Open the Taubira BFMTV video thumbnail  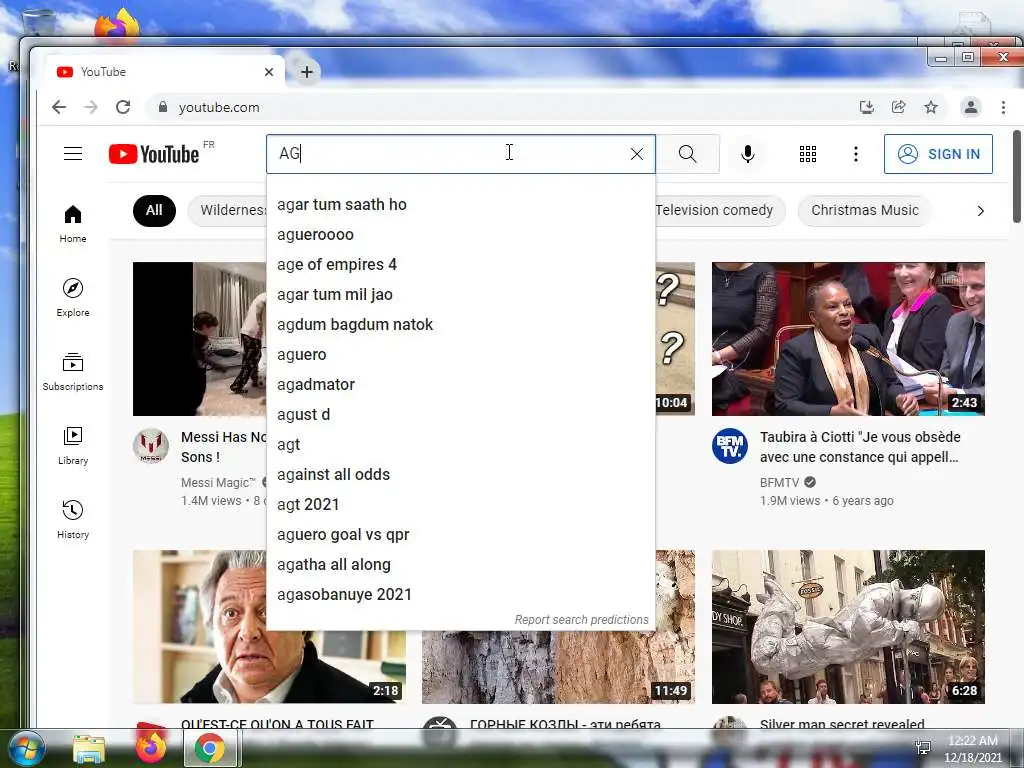(x=848, y=339)
